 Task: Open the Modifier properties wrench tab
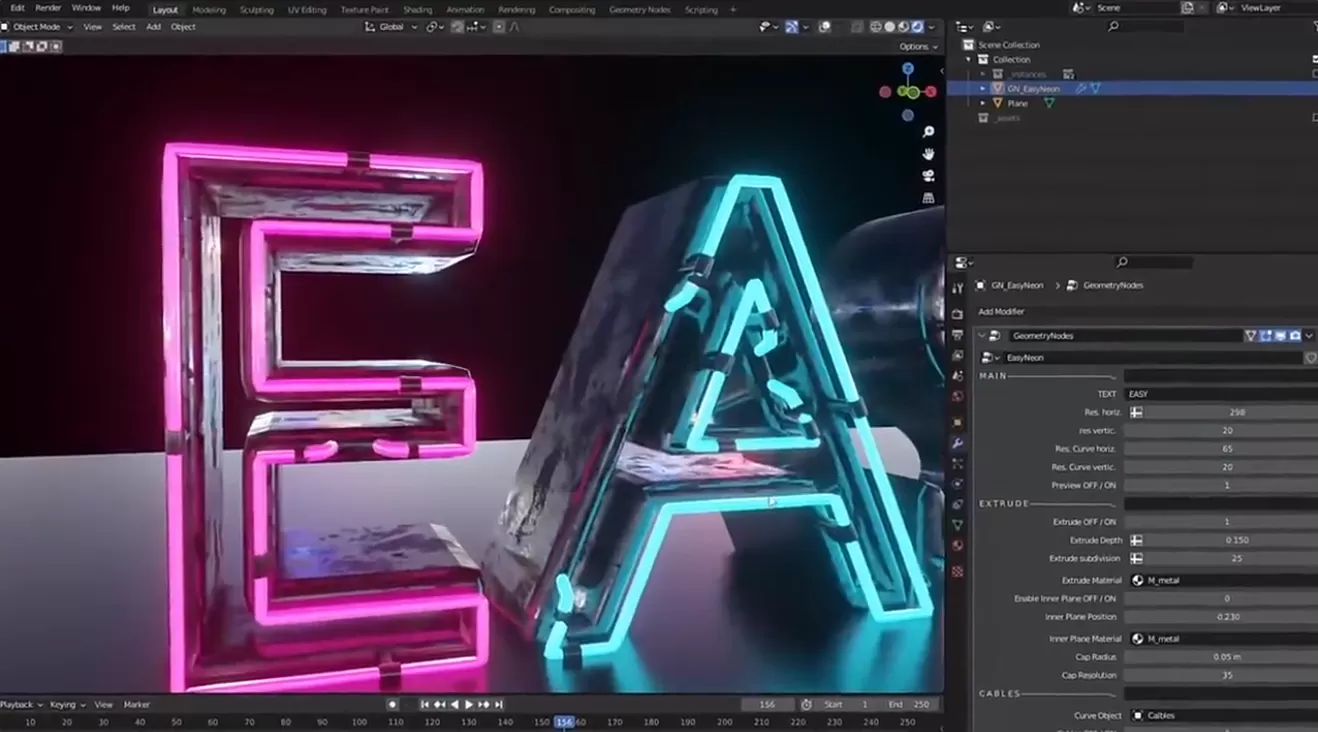(958, 443)
